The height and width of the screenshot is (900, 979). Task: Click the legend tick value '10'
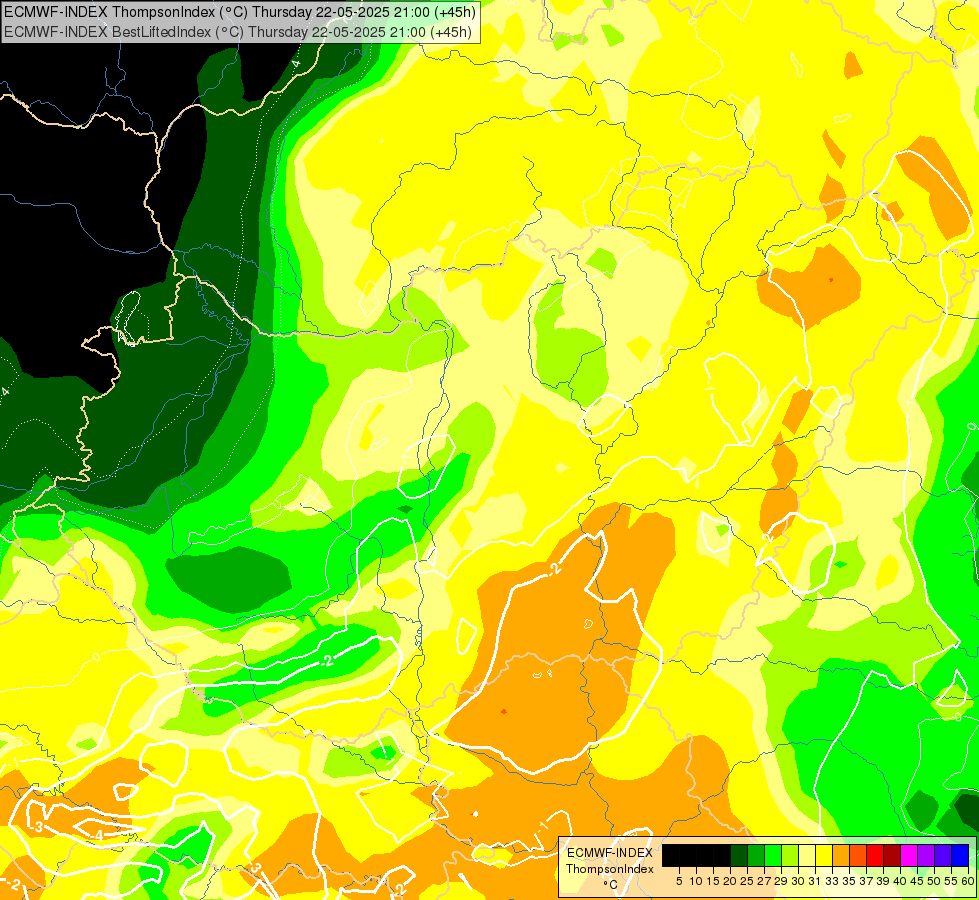[x=696, y=881]
